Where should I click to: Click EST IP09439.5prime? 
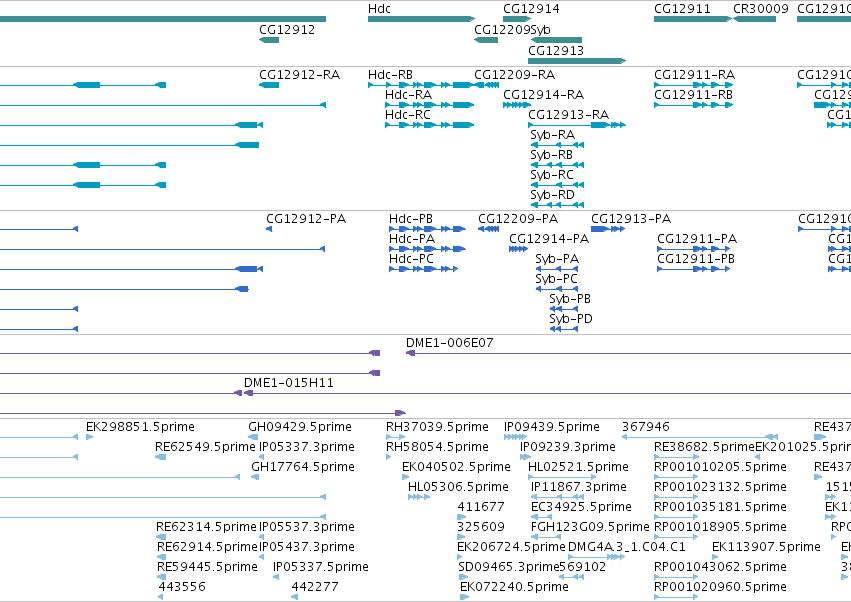tap(552, 427)
